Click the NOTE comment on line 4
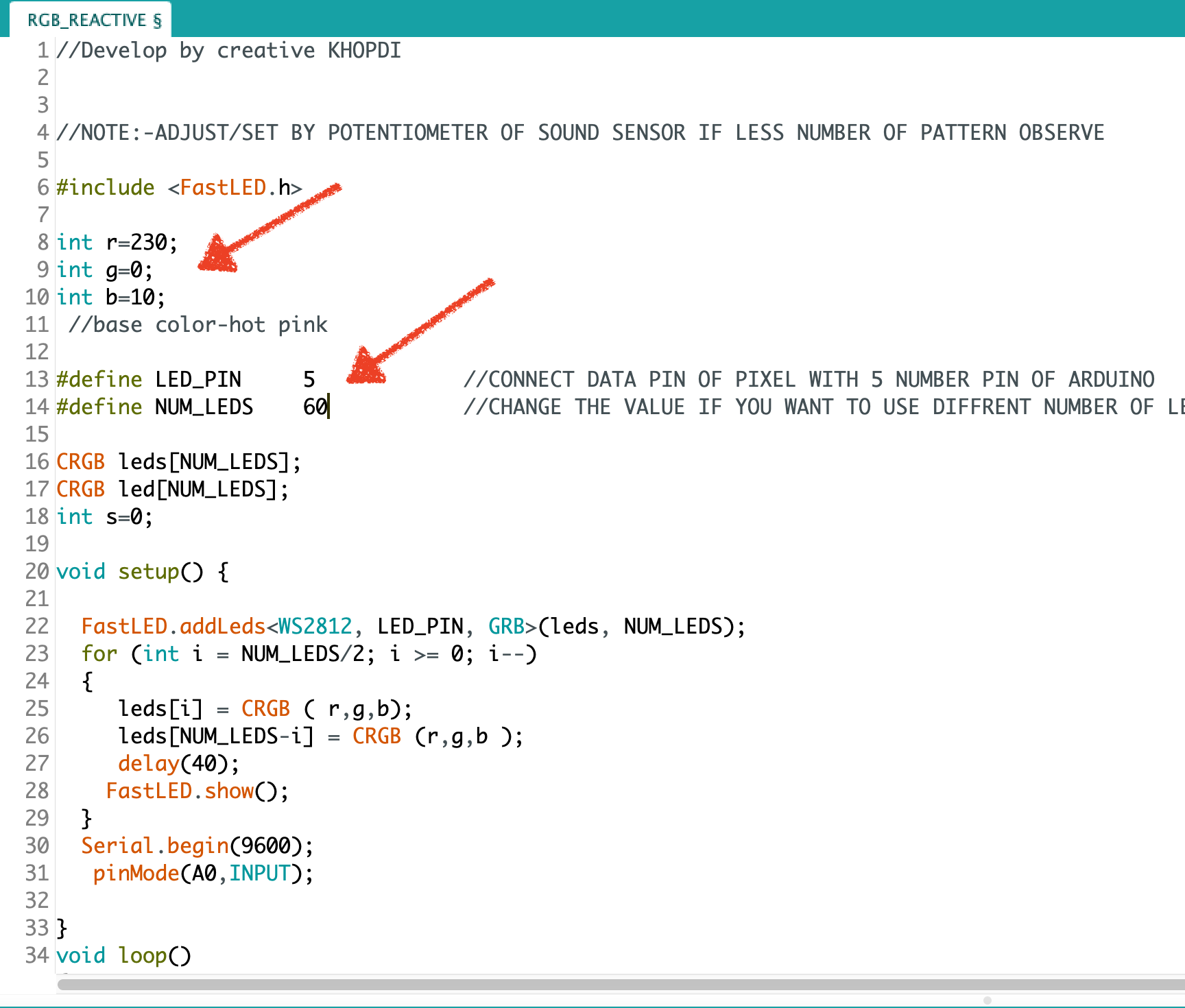Screen dimensions: 1185x1008 (x=580, y=133)
